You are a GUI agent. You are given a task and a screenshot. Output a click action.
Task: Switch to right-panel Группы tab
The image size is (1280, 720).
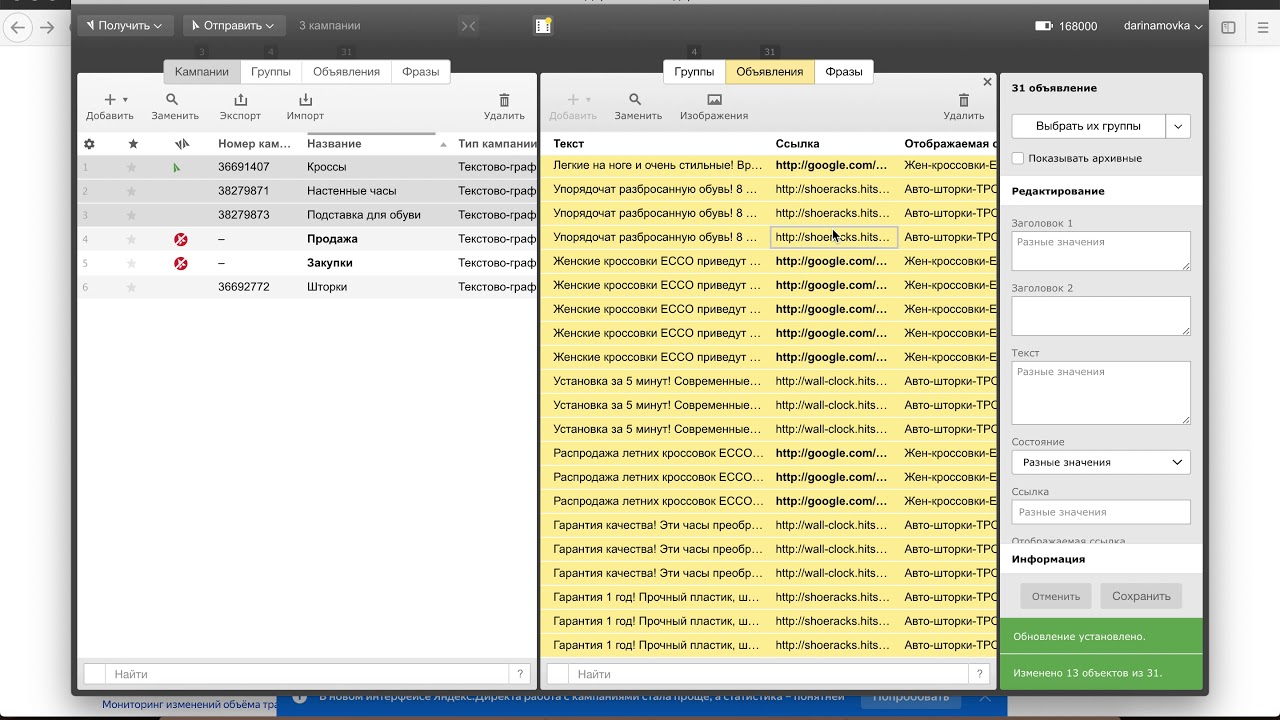[x=694, y=72]
